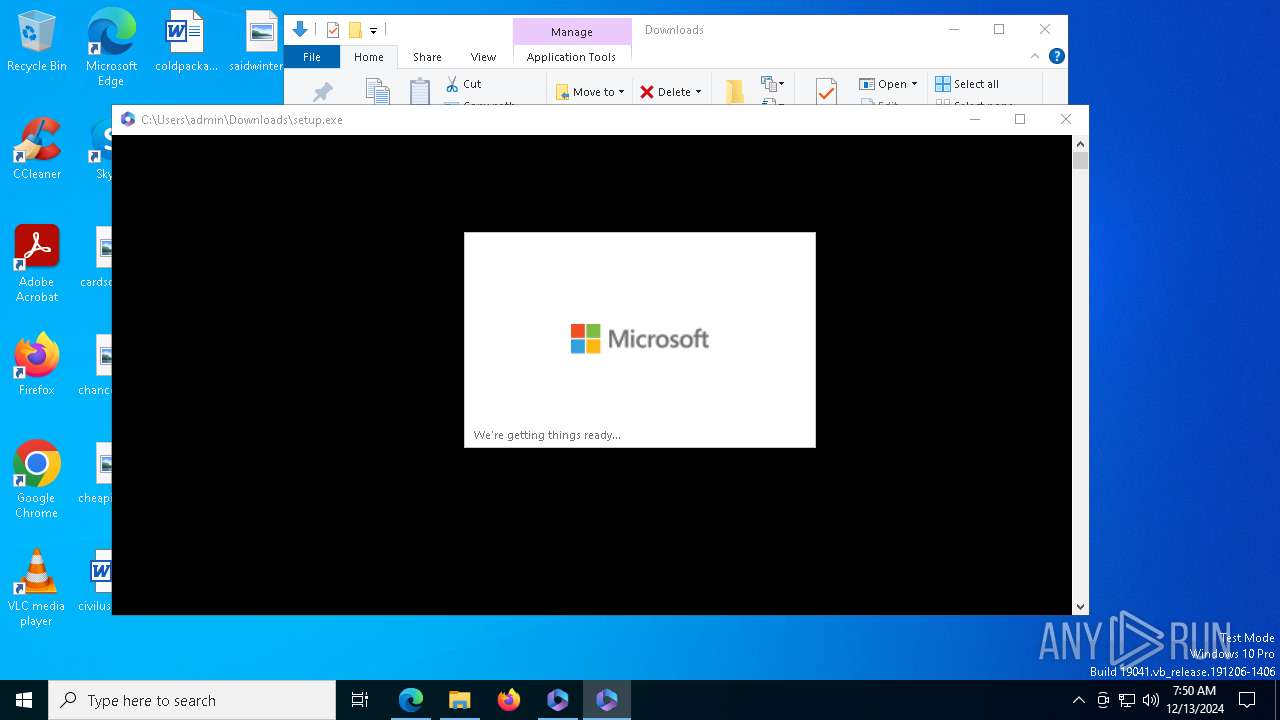Open Edge from the taskbar

tap(411, 700)
